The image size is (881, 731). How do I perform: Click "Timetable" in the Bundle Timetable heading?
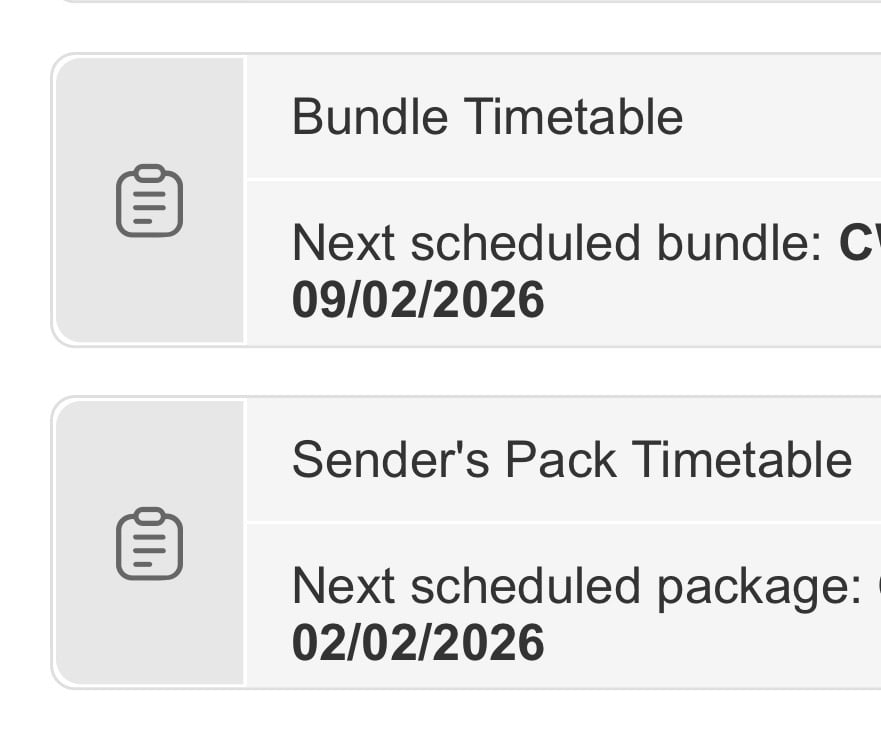(x=573, y=118)
